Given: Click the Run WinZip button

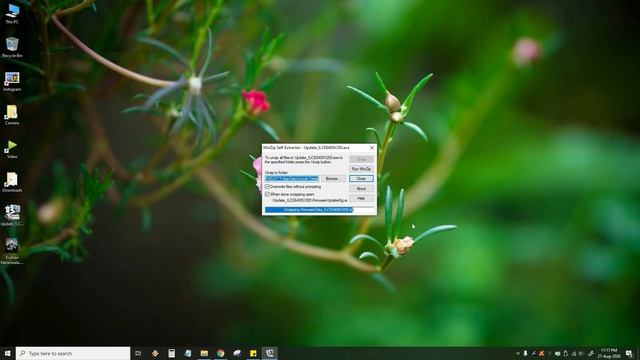Looking at the screenshot, I should 361,169.
